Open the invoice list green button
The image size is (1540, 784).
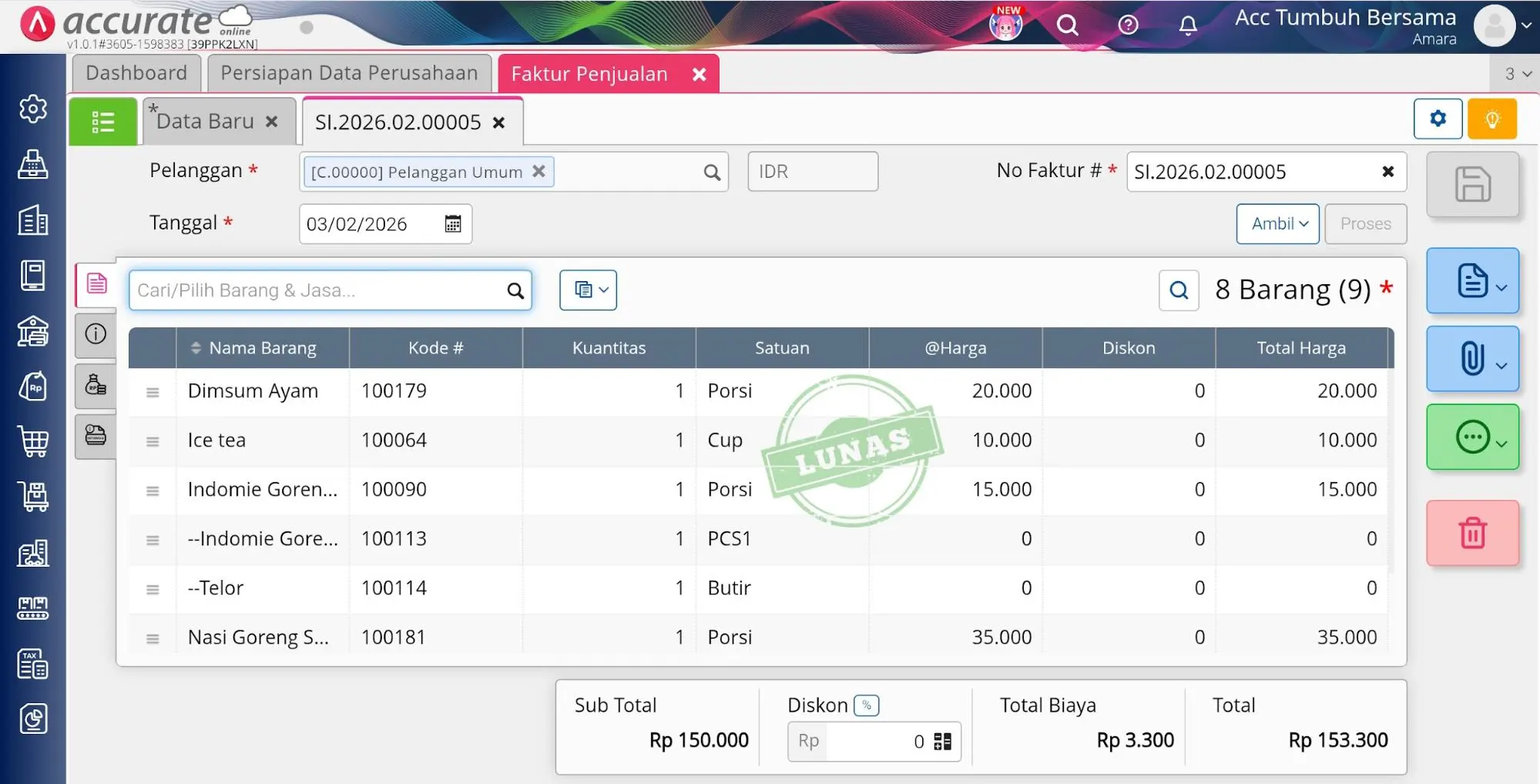point(102,122)
